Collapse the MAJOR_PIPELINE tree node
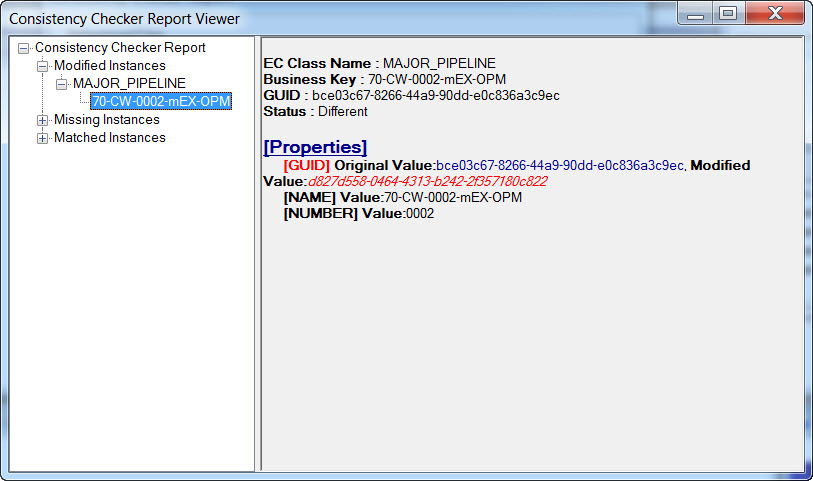The width and height of the screenshot is (813, 481). 62,84
